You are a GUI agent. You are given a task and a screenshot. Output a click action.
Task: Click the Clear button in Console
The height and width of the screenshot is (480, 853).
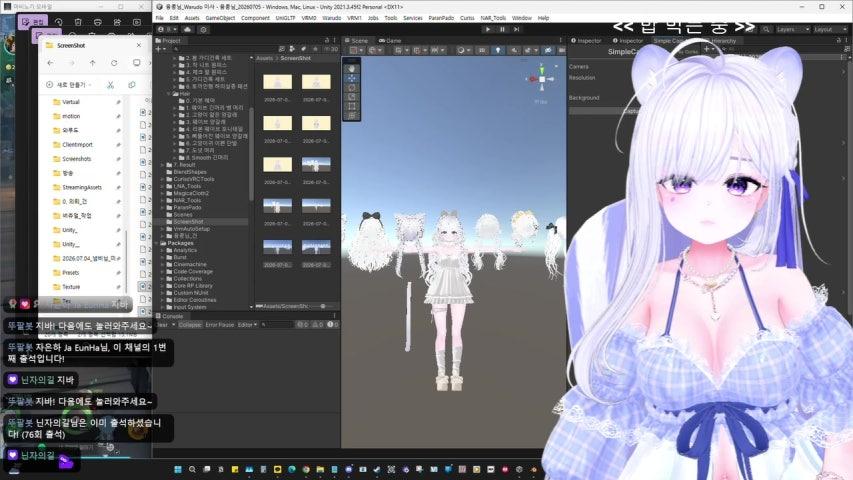click(x=162, y=324)
